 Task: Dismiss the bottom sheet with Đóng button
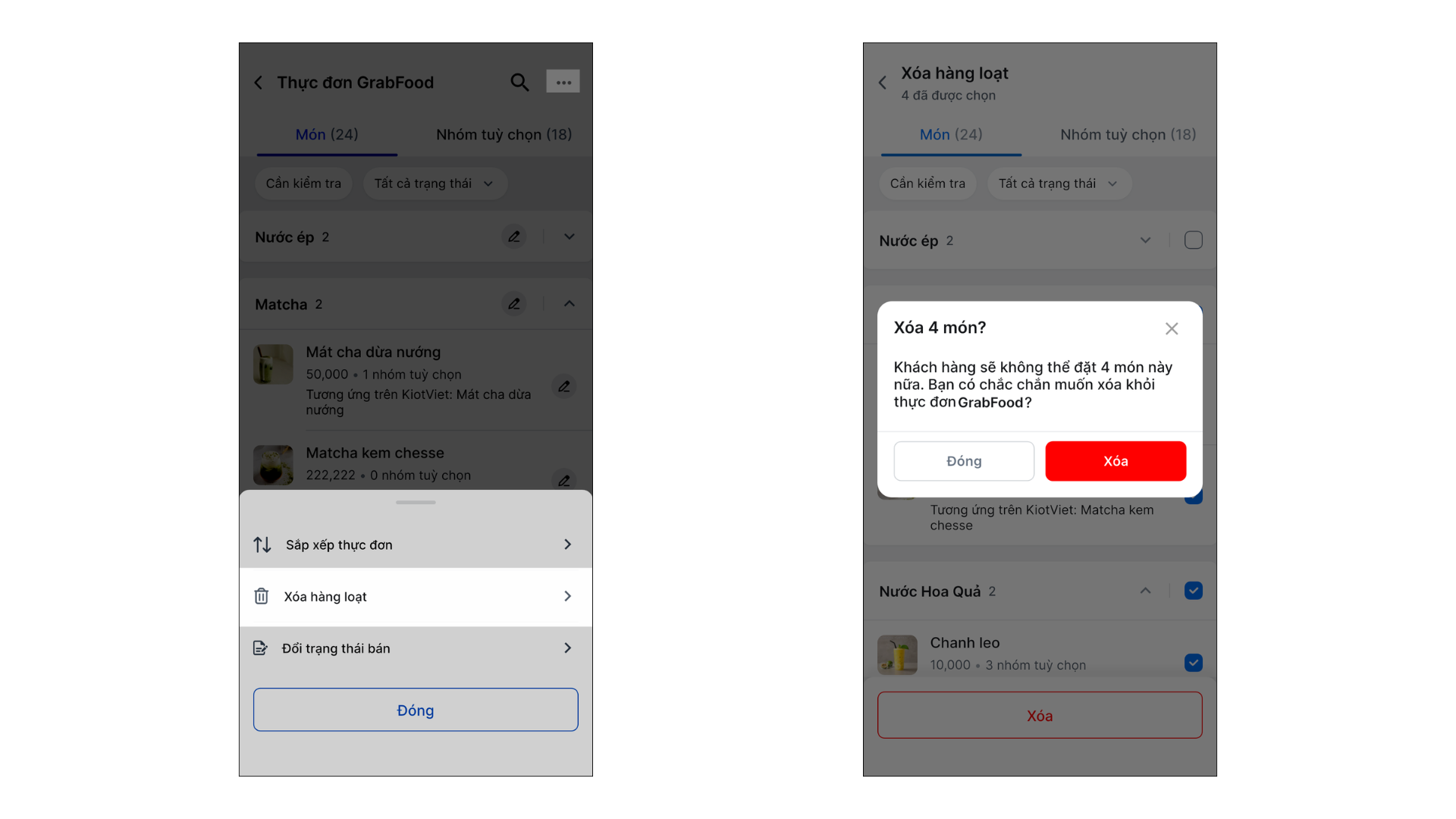click(416, 710)
